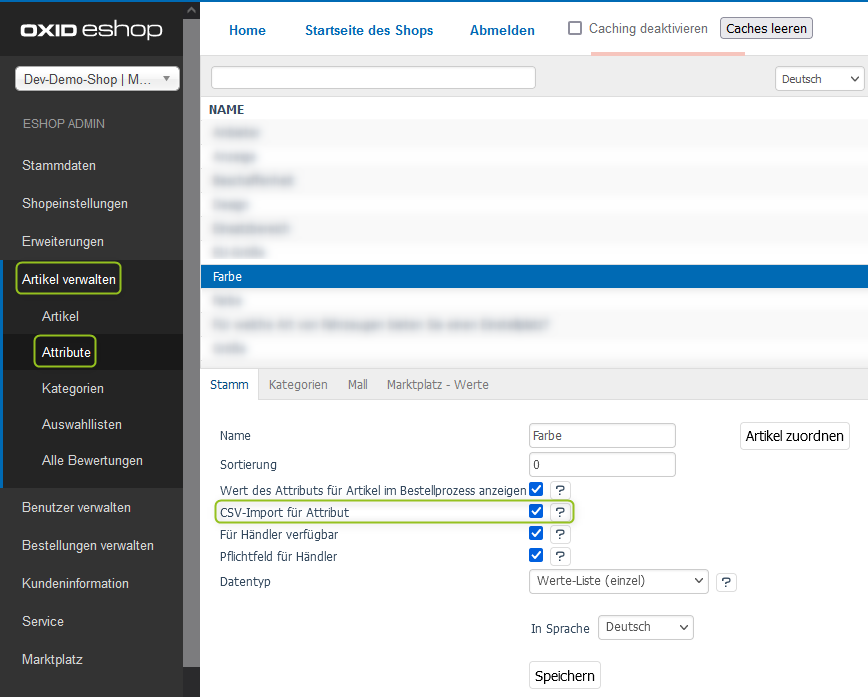
Task: Click Speichern to save attribute
Action: click(565, 675)
